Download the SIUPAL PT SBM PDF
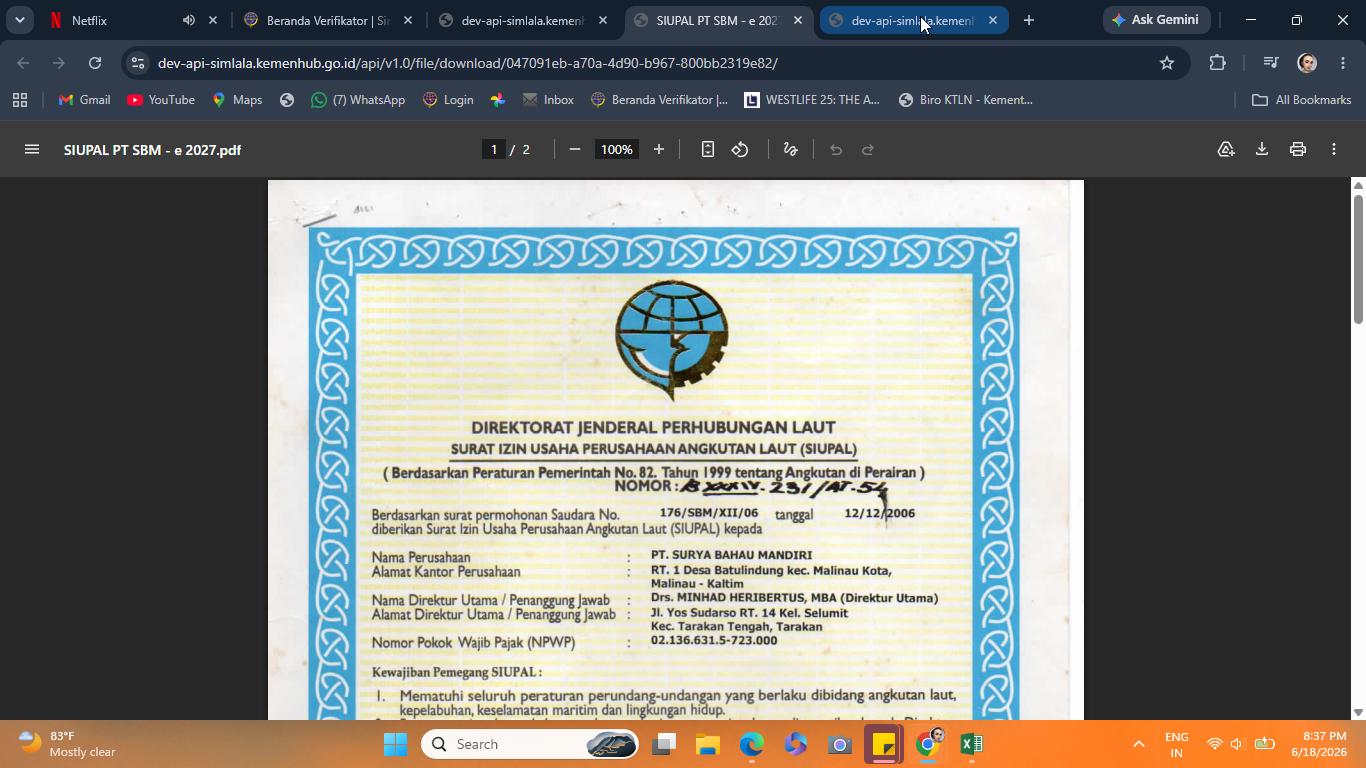1366x768 pixels. pyautogui.click(x=1262, y=149)
